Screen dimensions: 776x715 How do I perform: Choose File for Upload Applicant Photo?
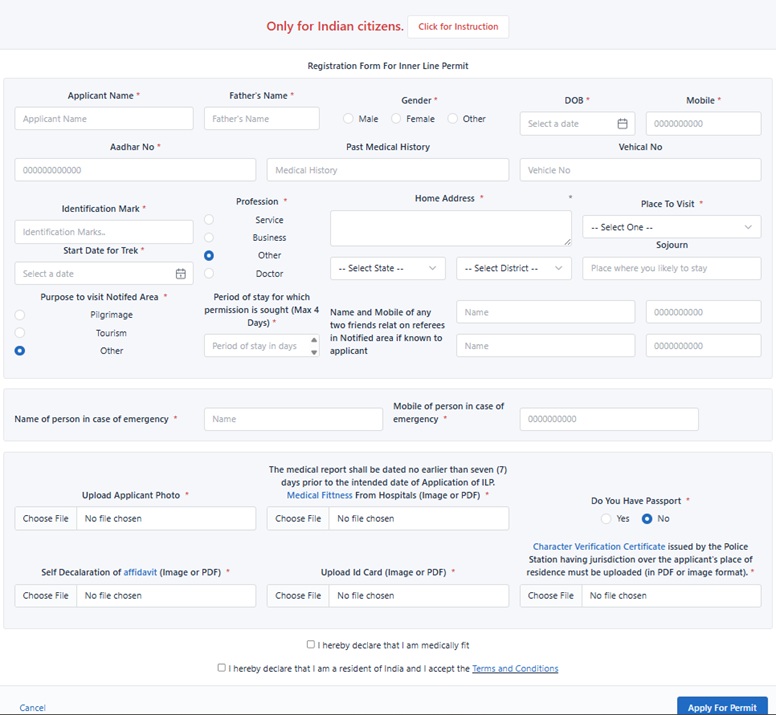pos(46,519)
